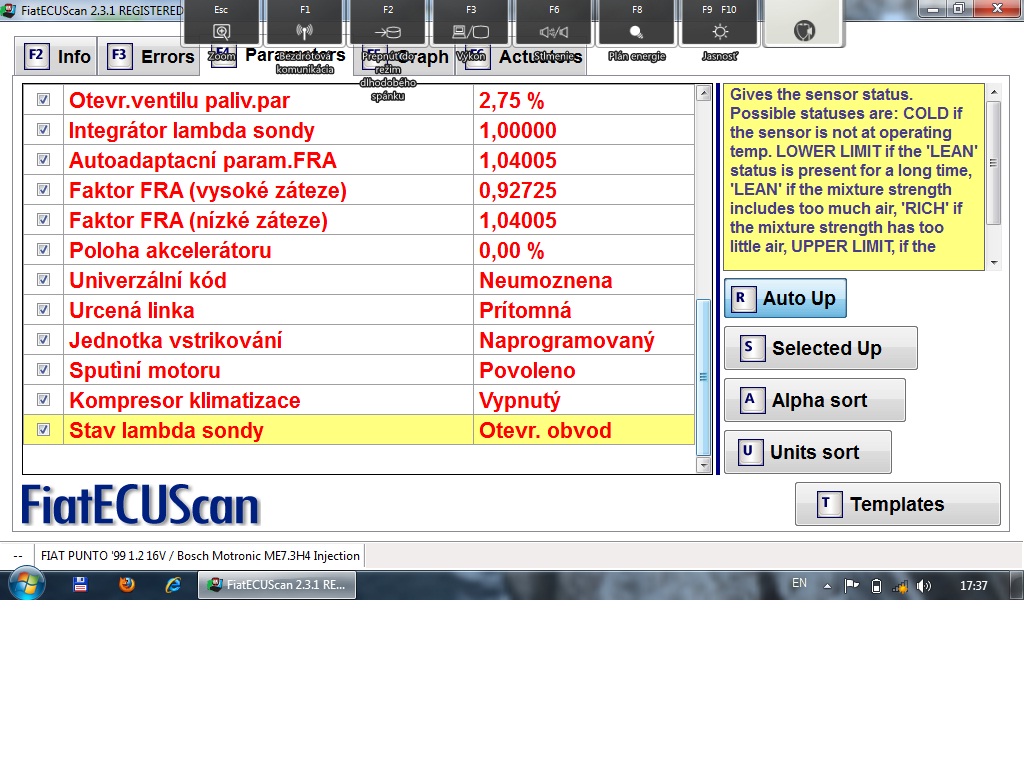Click the mute speaker F6 icon
Viewport: 1024px width, 768px height.
pyautogui.click(x=554, y=31)
